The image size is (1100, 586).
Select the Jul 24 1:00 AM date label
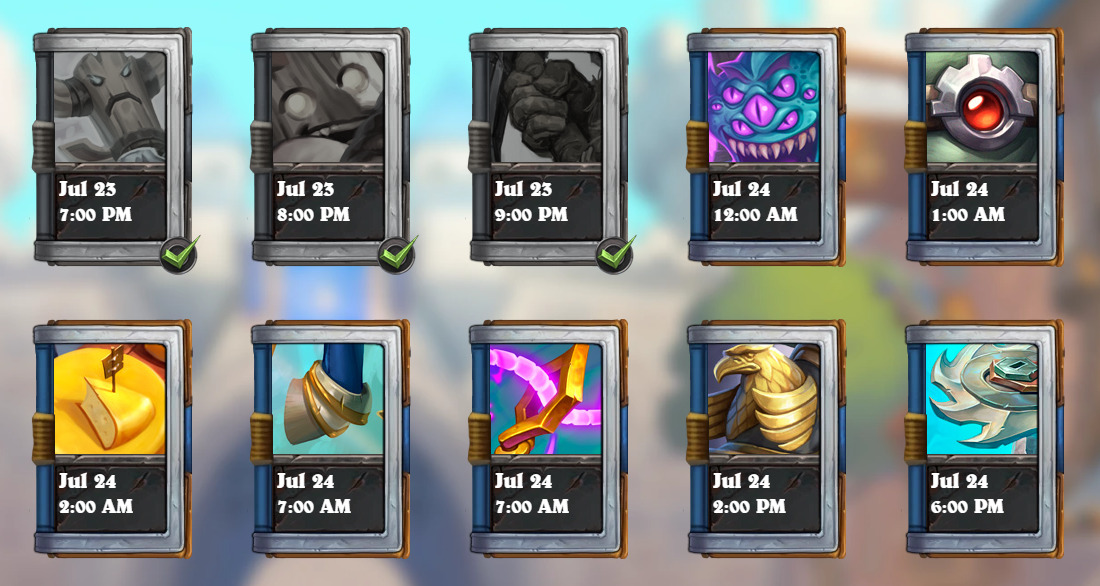967,202
